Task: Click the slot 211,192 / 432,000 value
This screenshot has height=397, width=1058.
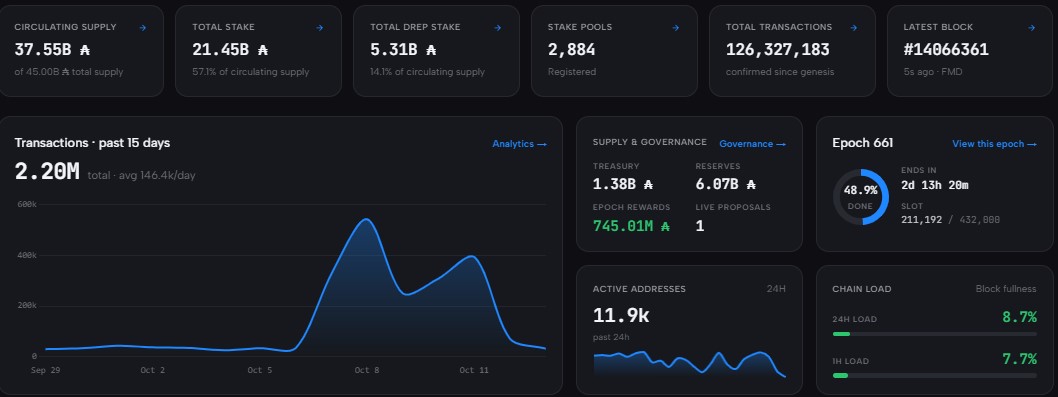Action: coord(950,220)
